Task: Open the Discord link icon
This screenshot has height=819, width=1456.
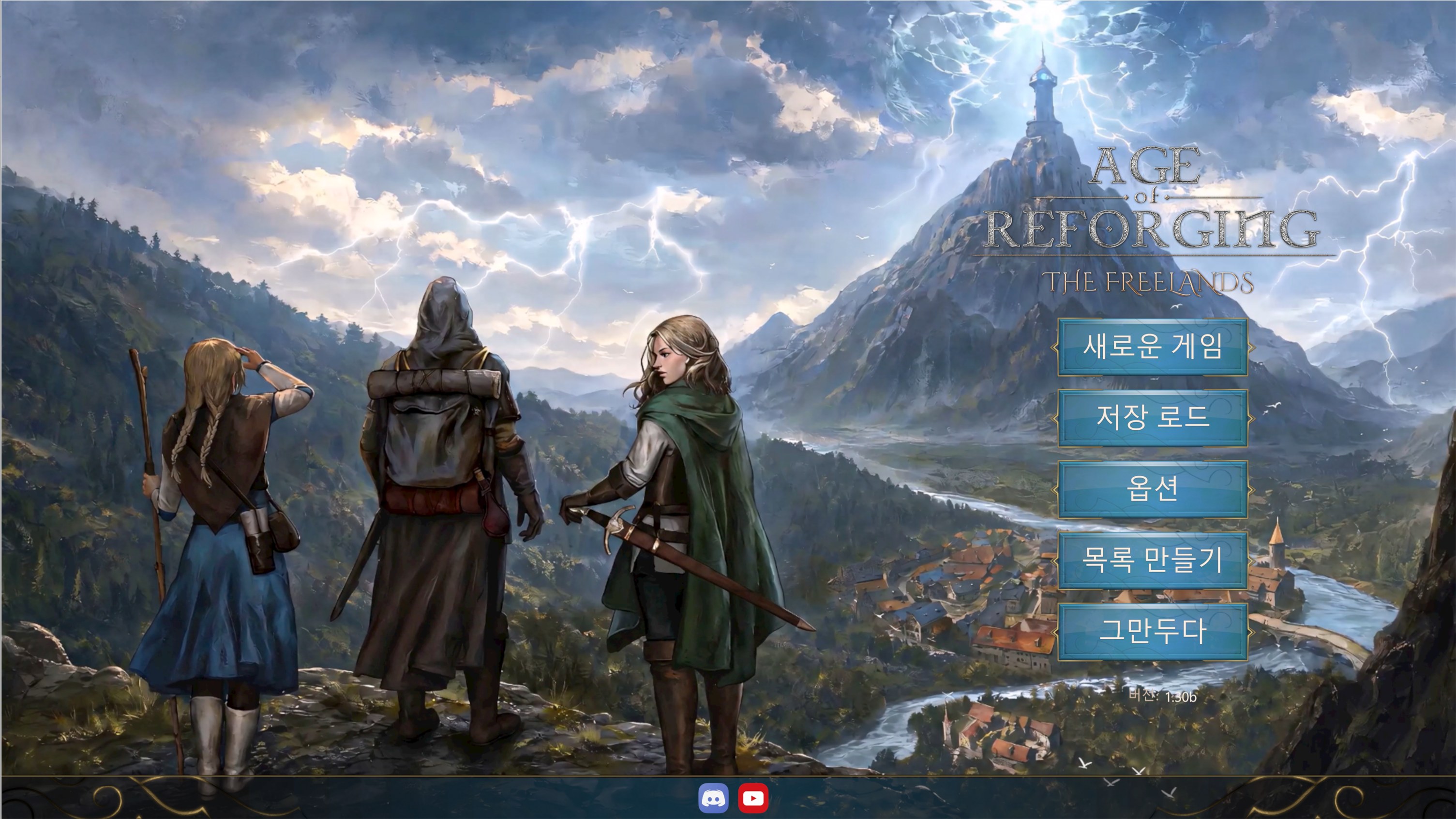Action: (713, 798)
